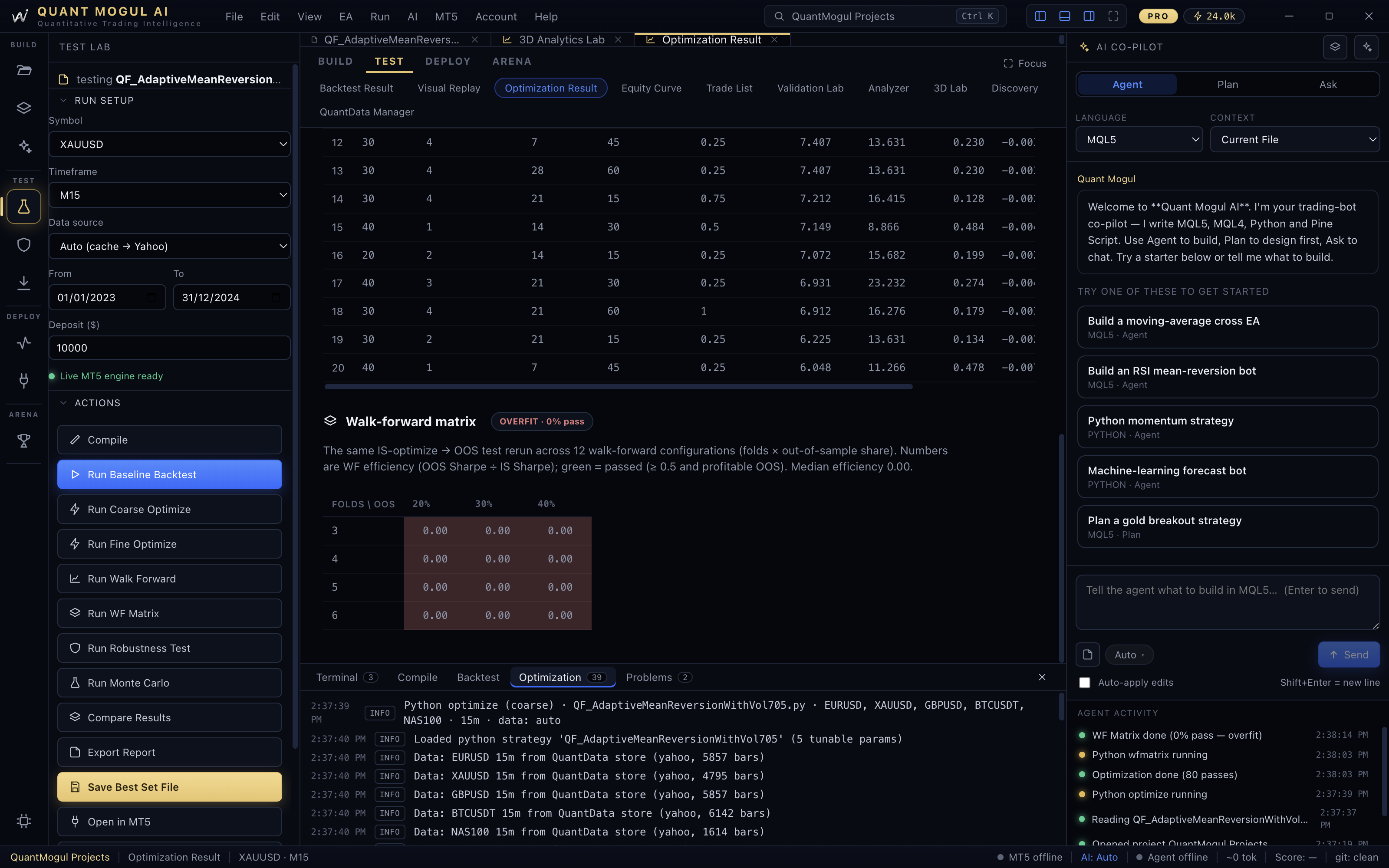Open the Deploy pulse monitor icon
The height and width of the screenshot is (868, 1389).
[x=23, y=343]
